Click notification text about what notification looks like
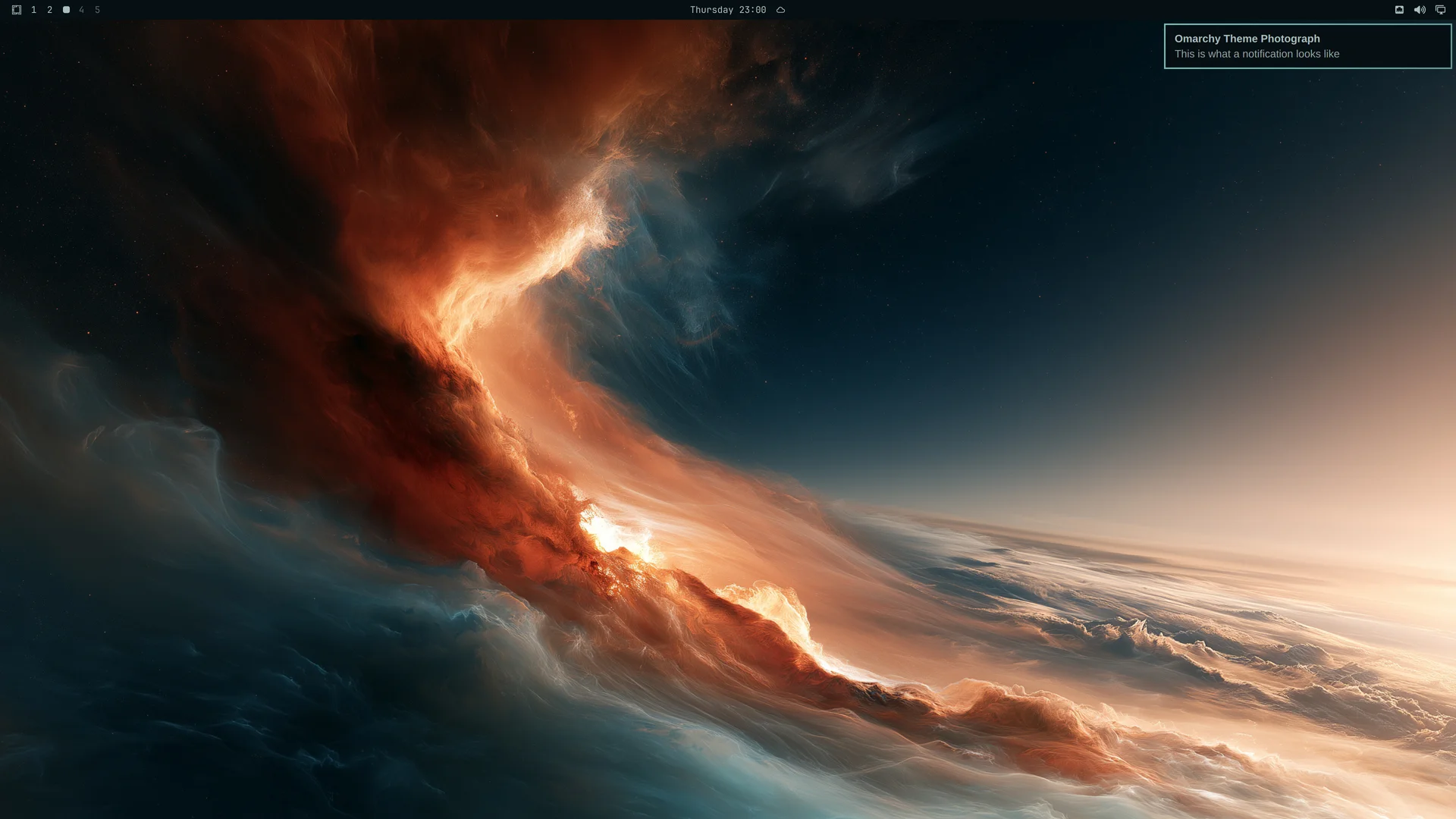This screenshot has height=819, width=1456. [1257, 54]
